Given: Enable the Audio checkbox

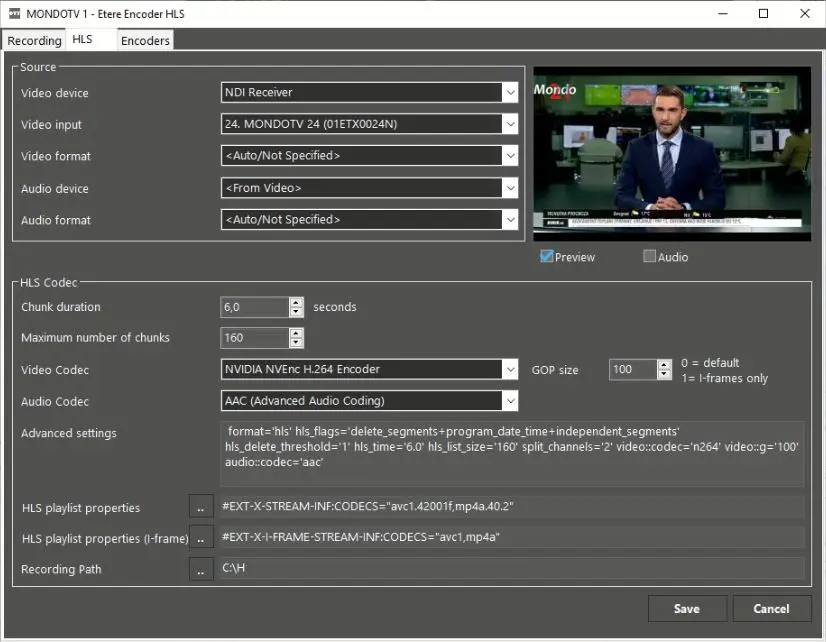Looking at the screenshot, I should click(650, 257).
